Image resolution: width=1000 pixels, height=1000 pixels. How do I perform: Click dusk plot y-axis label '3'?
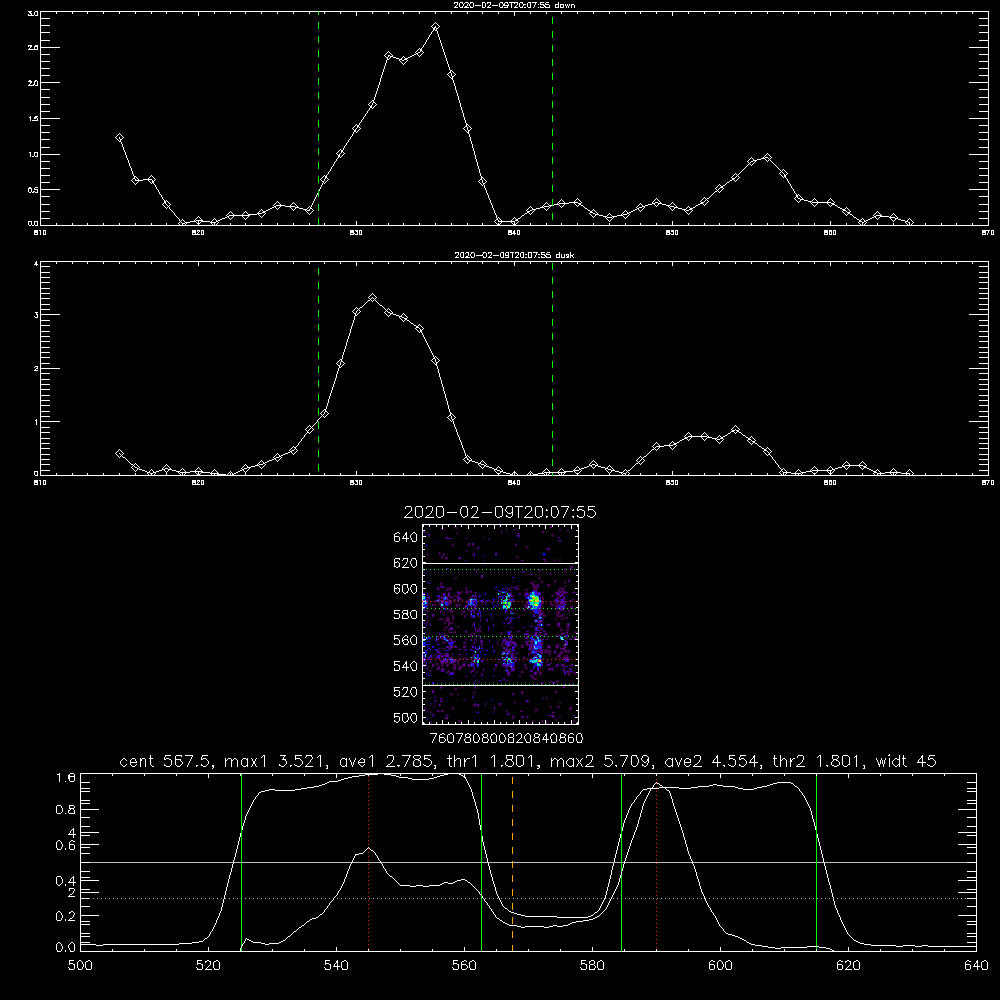(x=36, y=315)
